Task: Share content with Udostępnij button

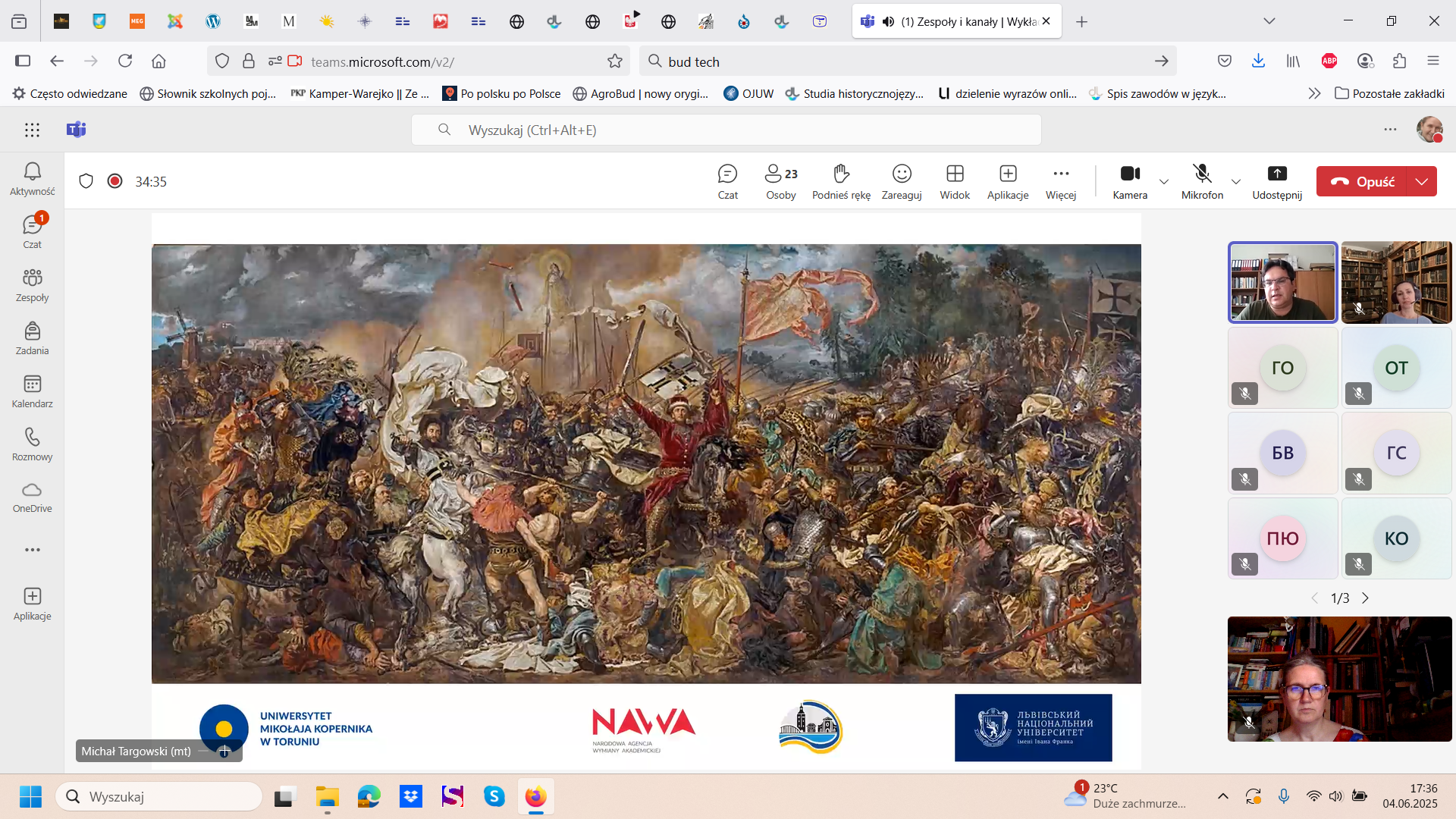Action: [1277, 181]
